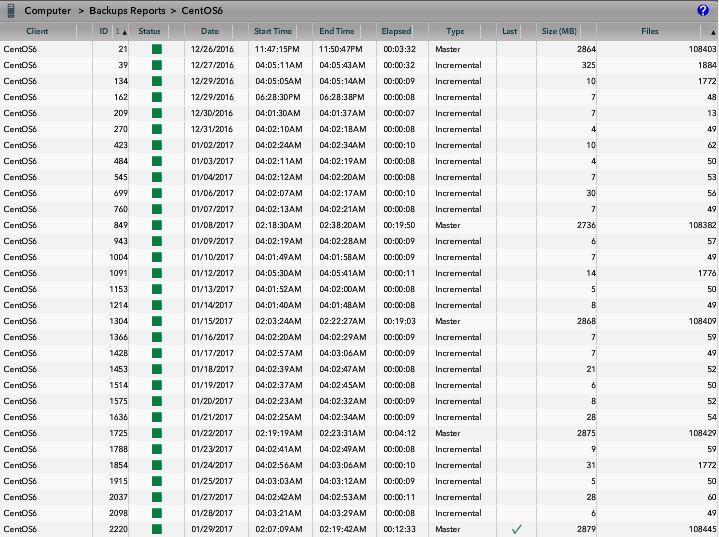Go to Backups Reports in the breadcrumb

click(127, 11)
